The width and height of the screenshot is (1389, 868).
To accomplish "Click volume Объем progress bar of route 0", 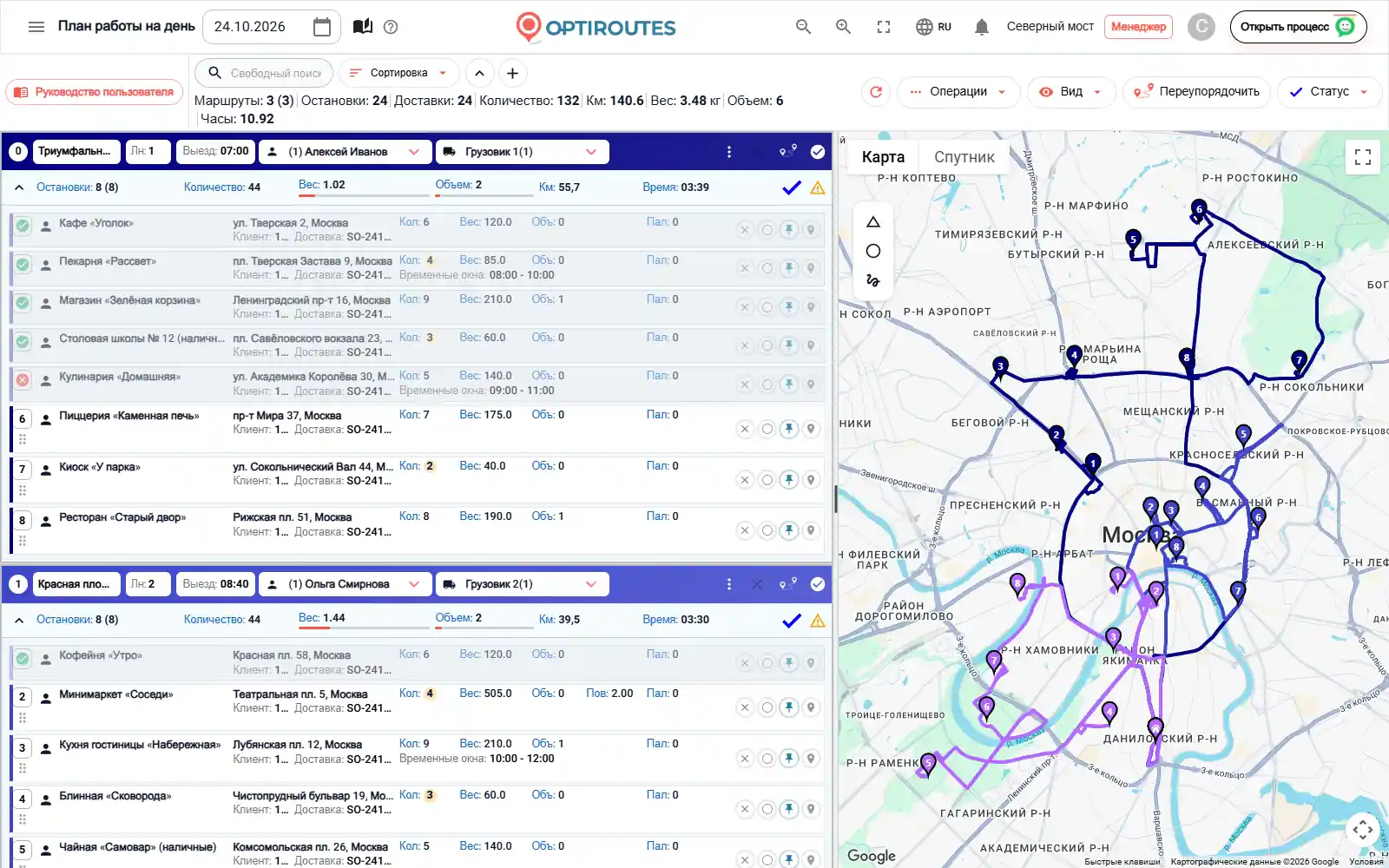I will pyautogui.click(x=484, y=195).
